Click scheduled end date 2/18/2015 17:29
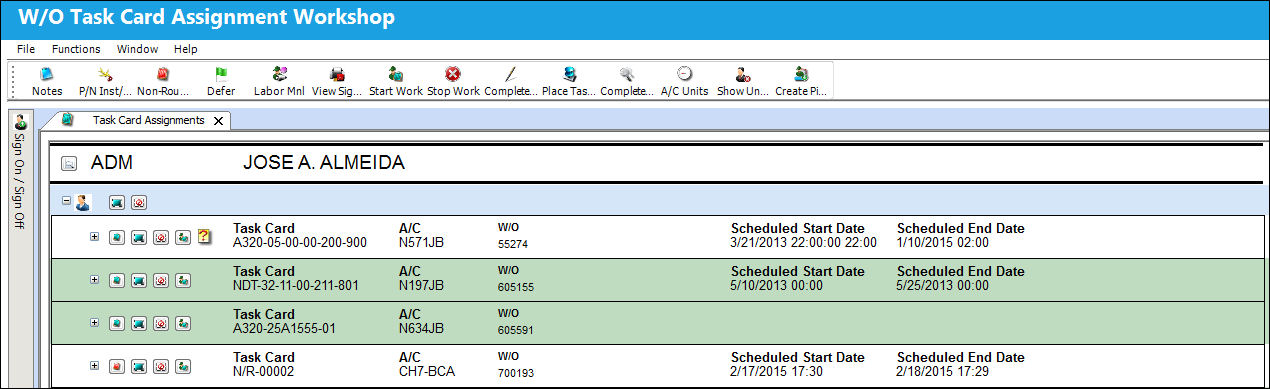This screenshot has width=1270, height=389. (943, 372)
